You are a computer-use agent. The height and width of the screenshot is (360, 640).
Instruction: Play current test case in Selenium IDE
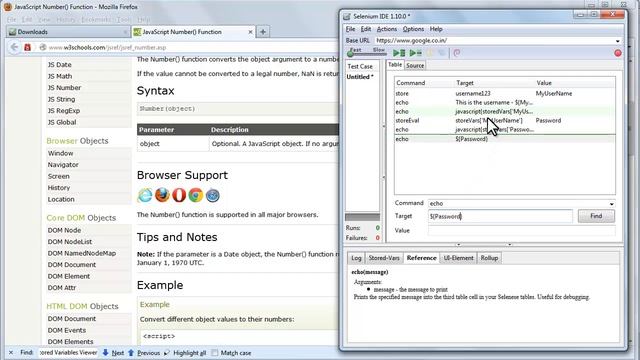[416, 53]
